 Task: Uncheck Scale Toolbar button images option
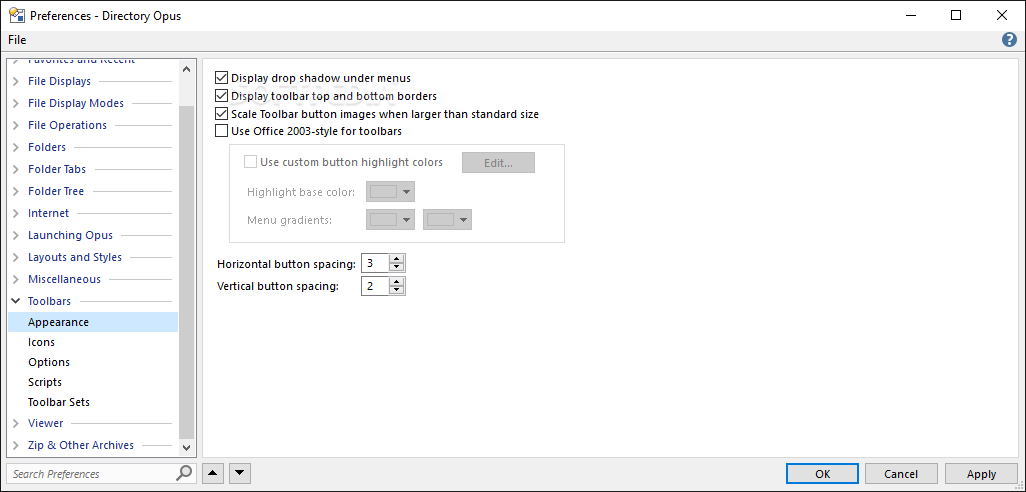point(222,114)
